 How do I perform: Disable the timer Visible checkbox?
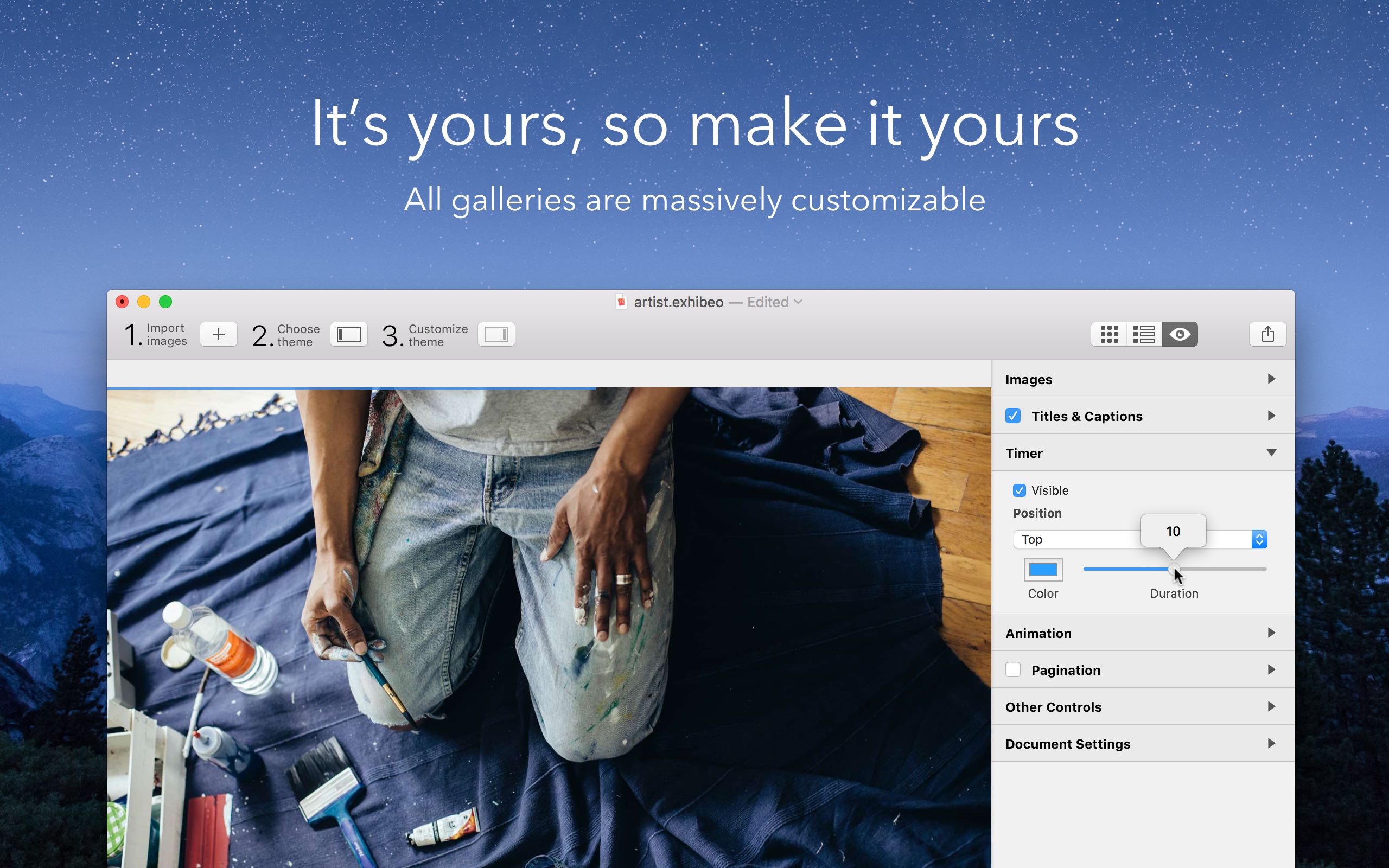pyautogui.click(x=1020, y=490)
